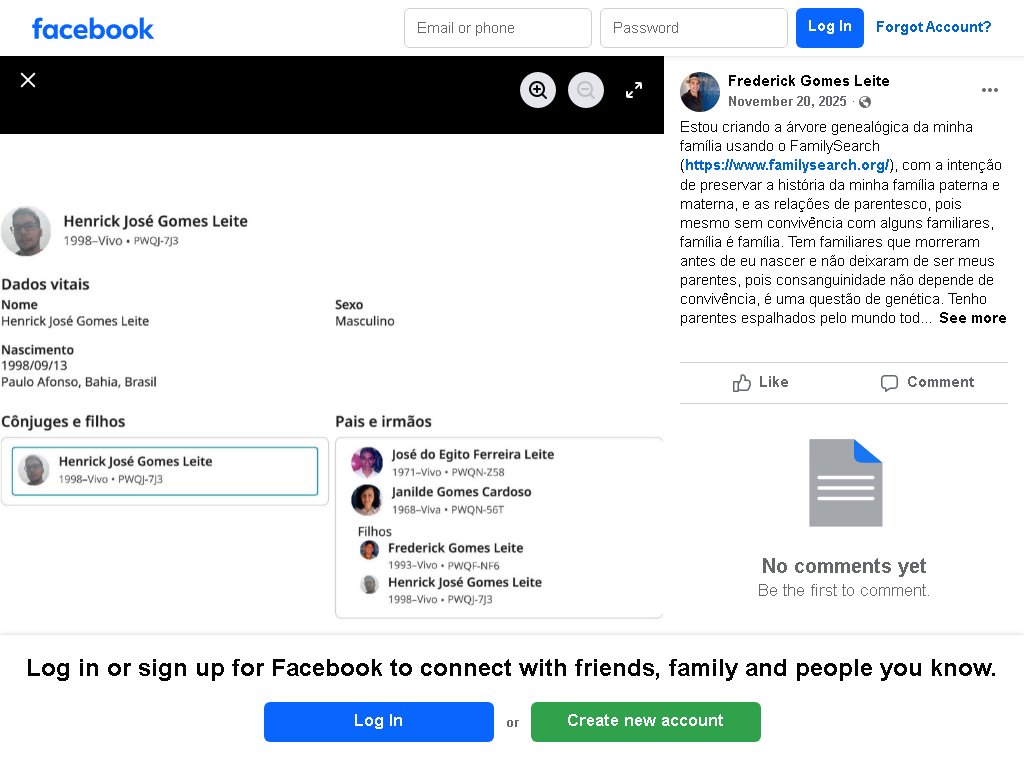Click the top Log In button

(829, 28)
